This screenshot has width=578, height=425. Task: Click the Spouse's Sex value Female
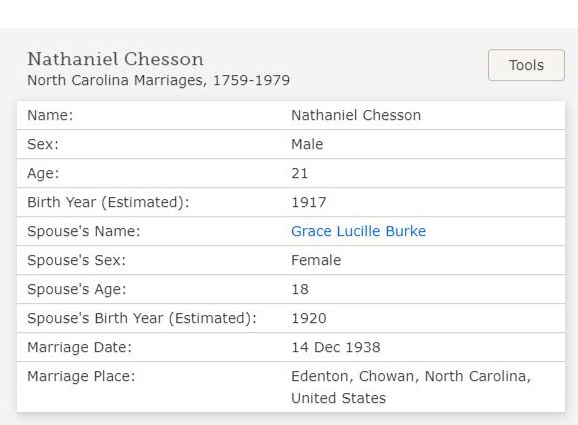(x=316, y=260)
